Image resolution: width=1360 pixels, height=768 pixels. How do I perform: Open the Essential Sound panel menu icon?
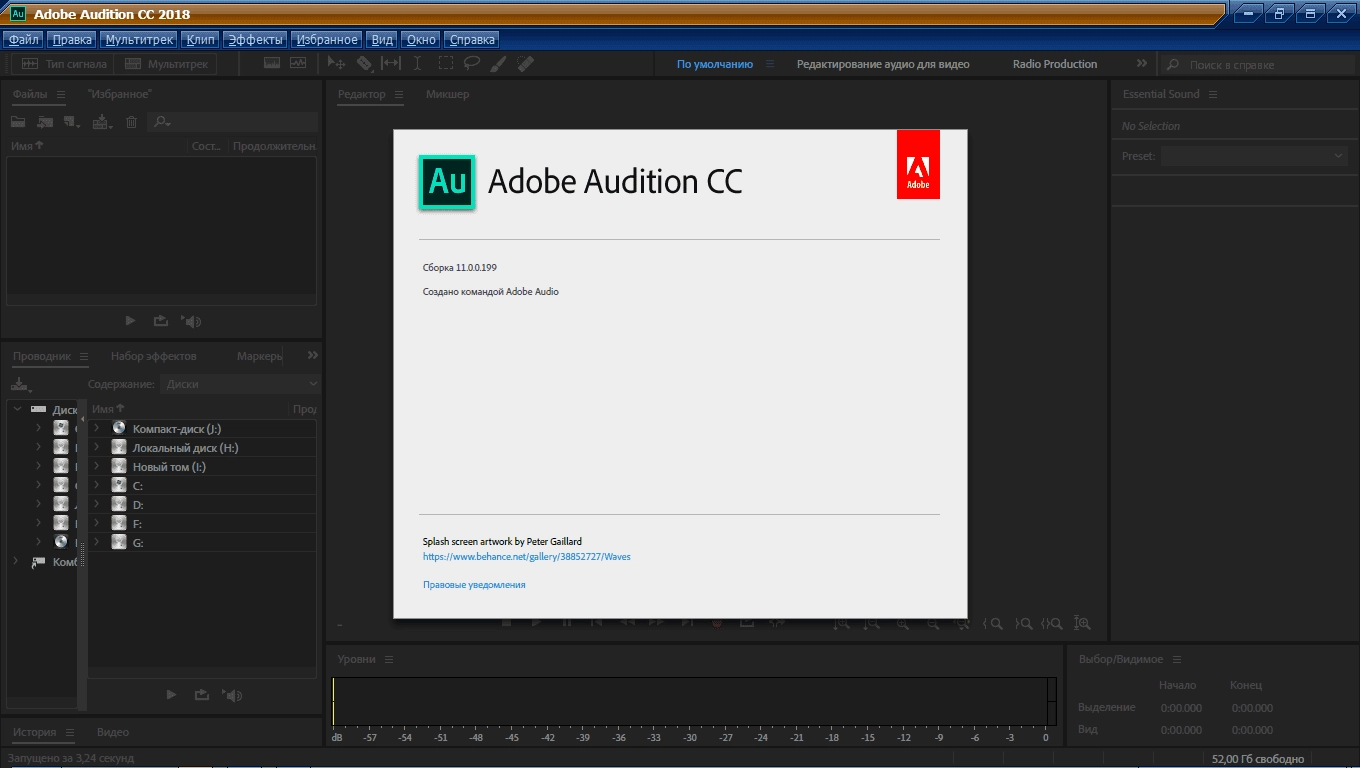(x=1213, y=94)
